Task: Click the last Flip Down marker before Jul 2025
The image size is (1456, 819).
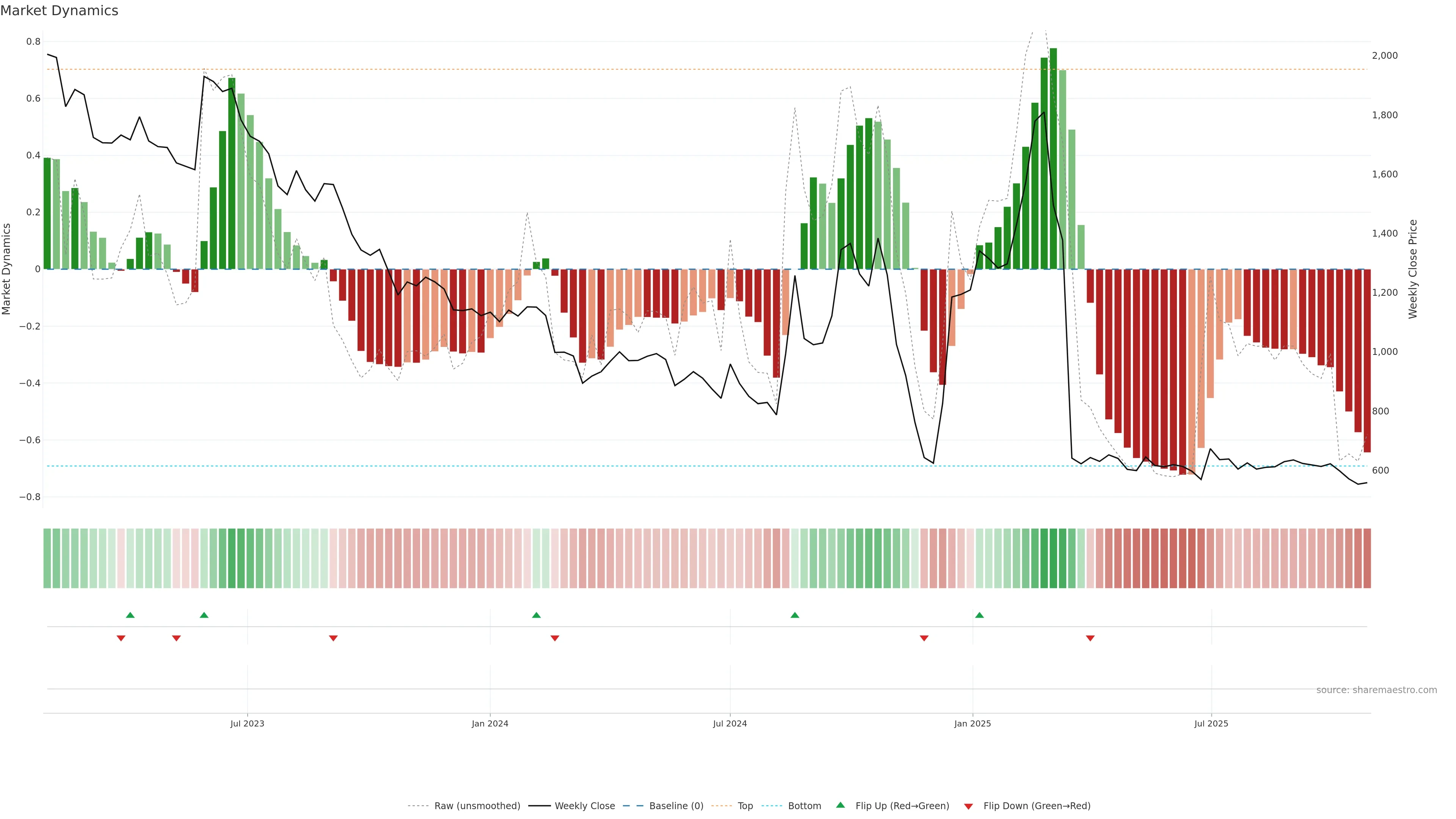Action: tap(1090, 638)
